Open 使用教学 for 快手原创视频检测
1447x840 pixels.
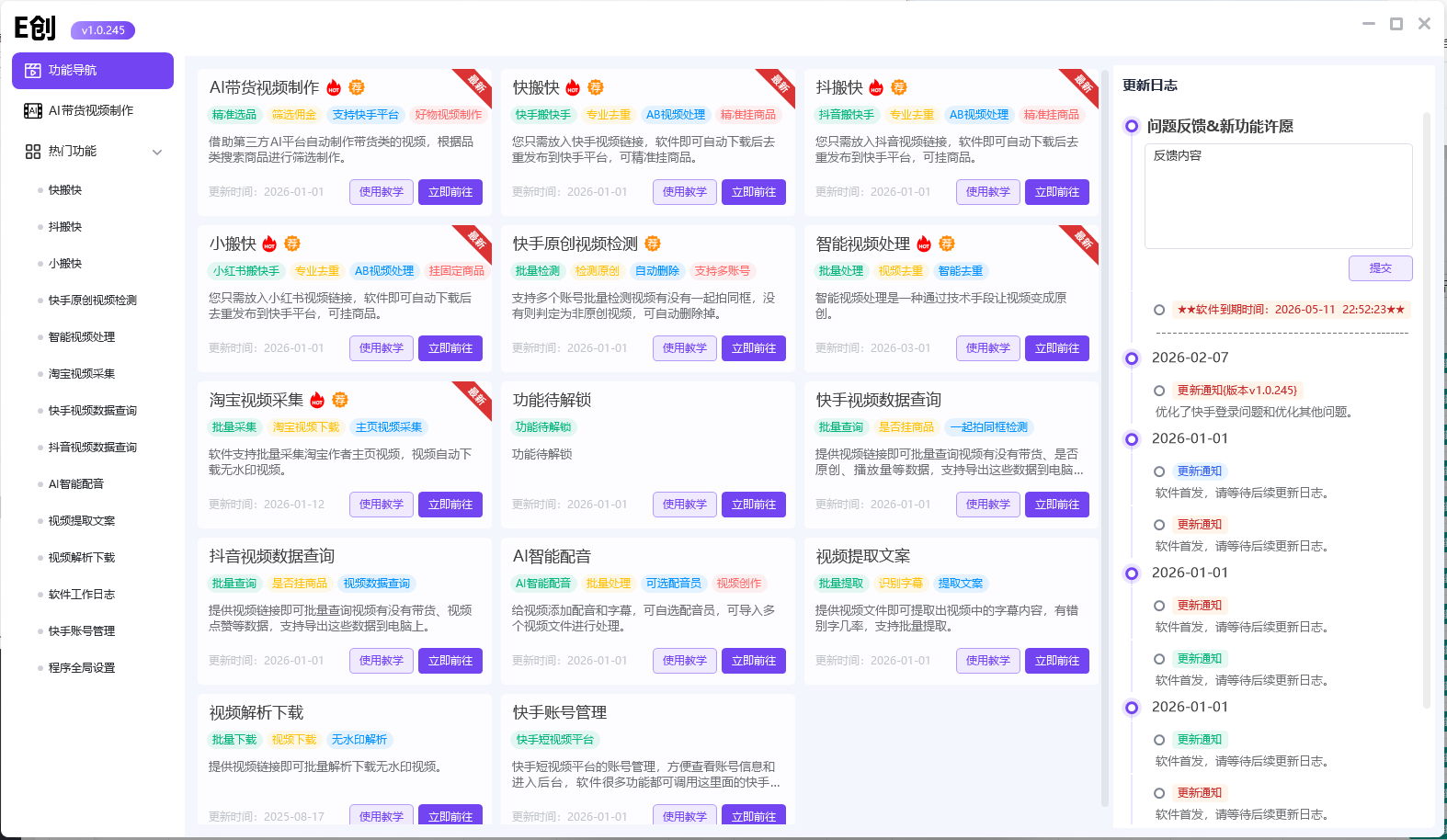[685, 348]
